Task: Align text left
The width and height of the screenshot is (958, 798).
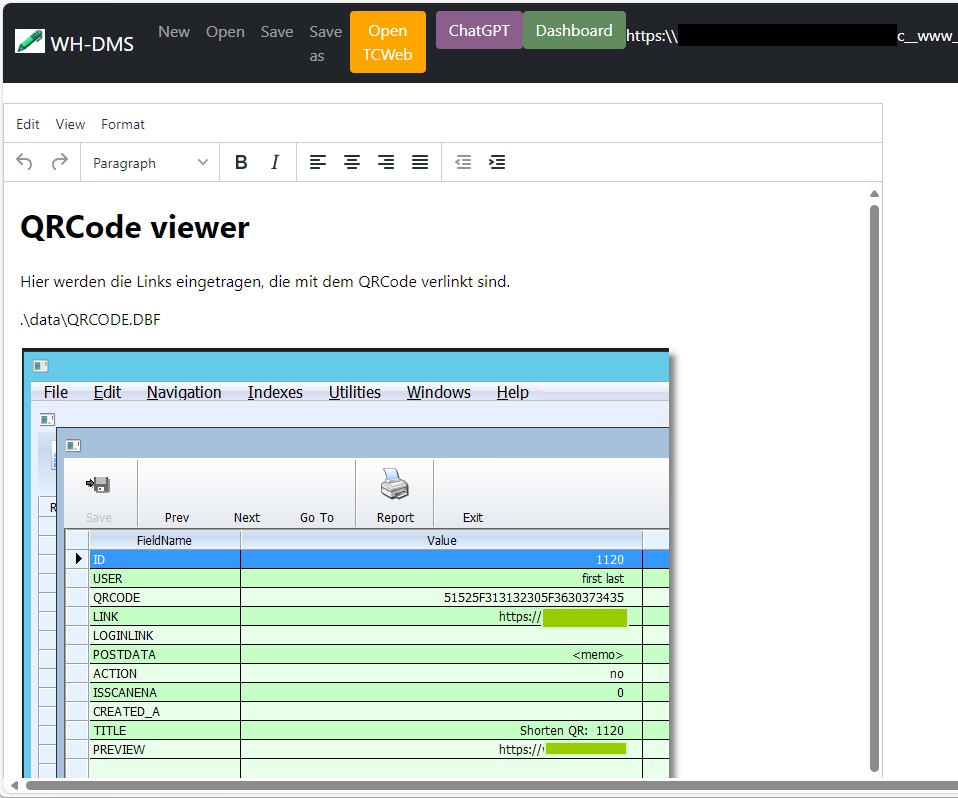Action: 318,162
